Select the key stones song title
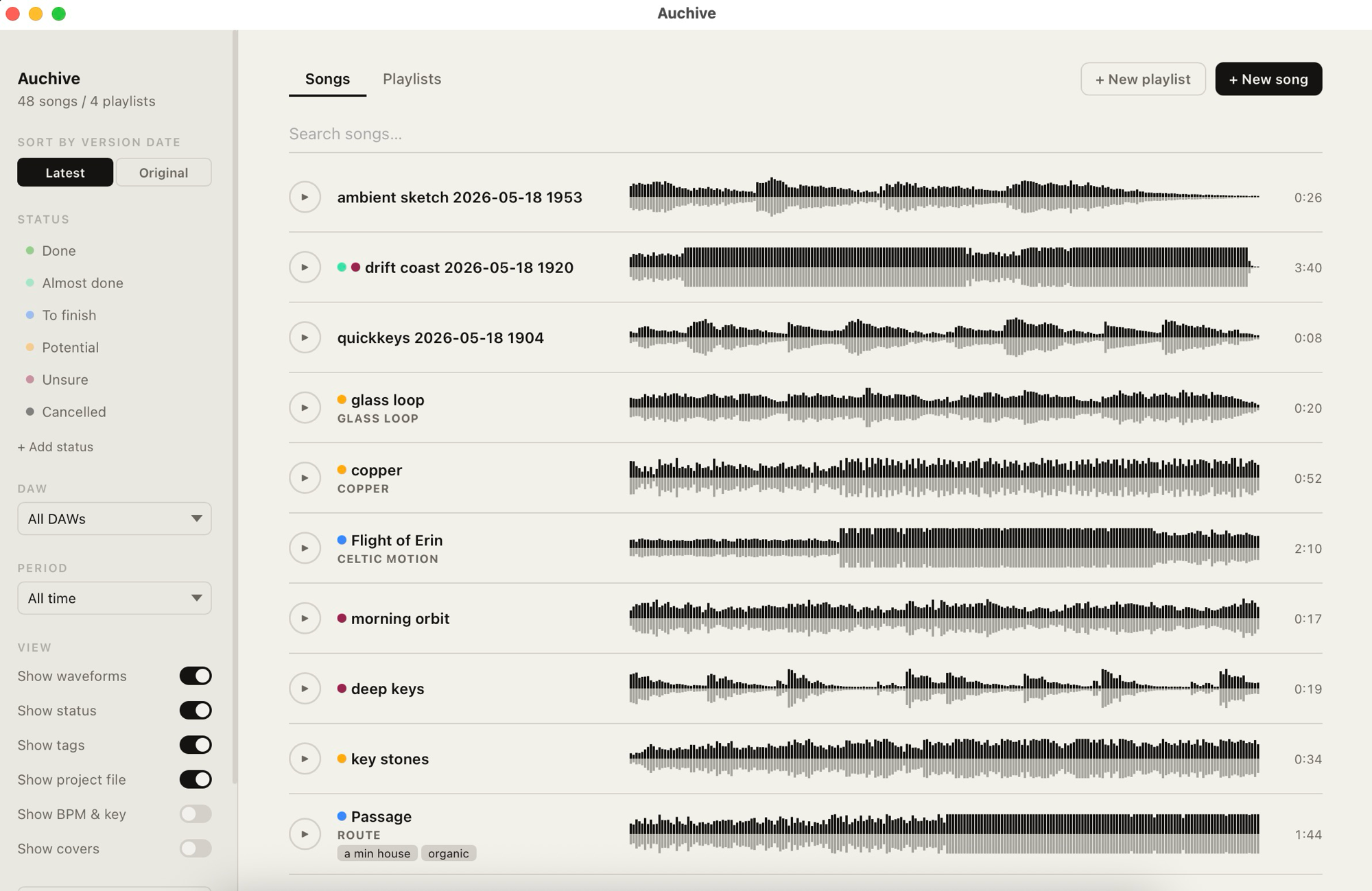Viewport: 1372px width, 891px height. coord(390,759)
